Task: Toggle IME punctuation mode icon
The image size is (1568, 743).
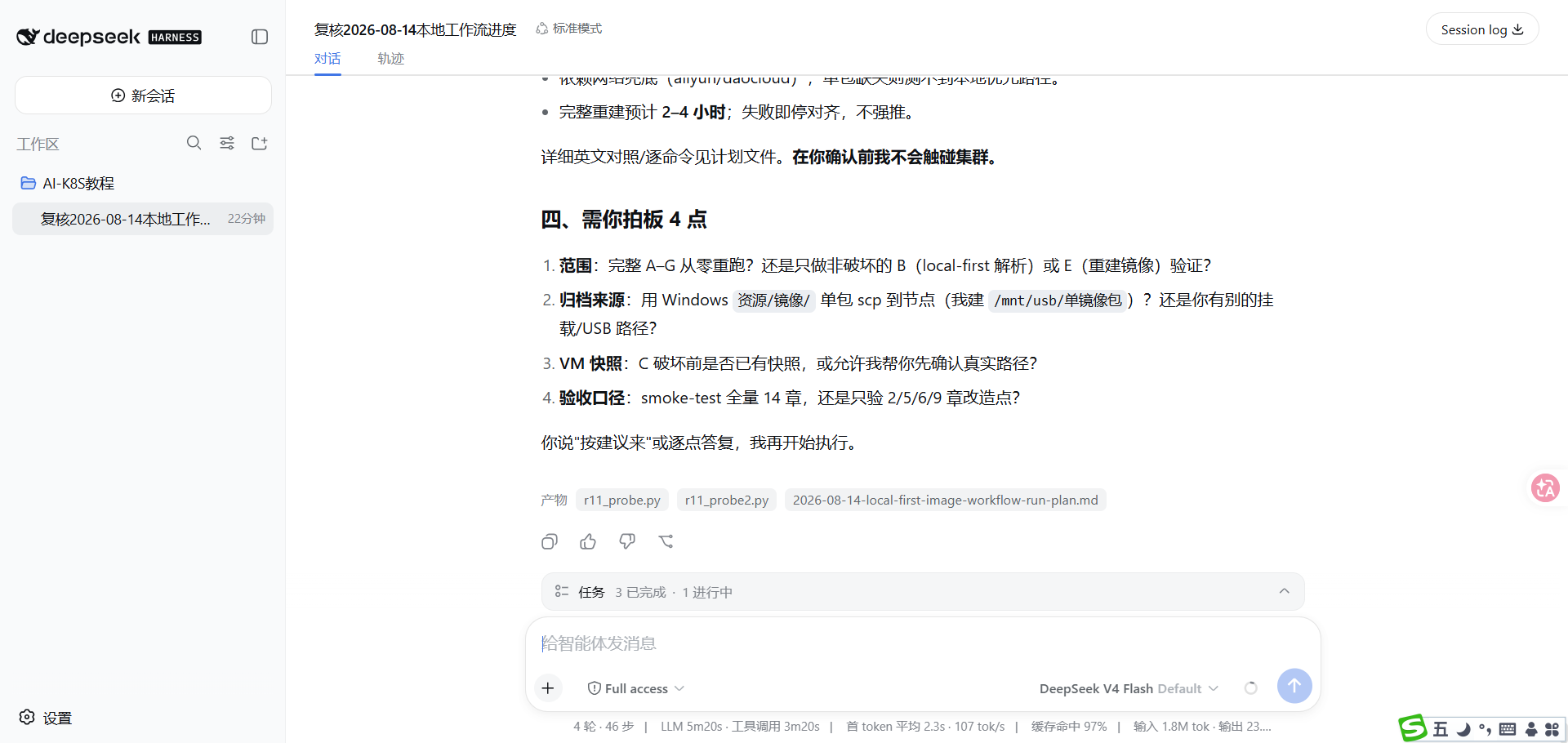Action: (1485, 729)
